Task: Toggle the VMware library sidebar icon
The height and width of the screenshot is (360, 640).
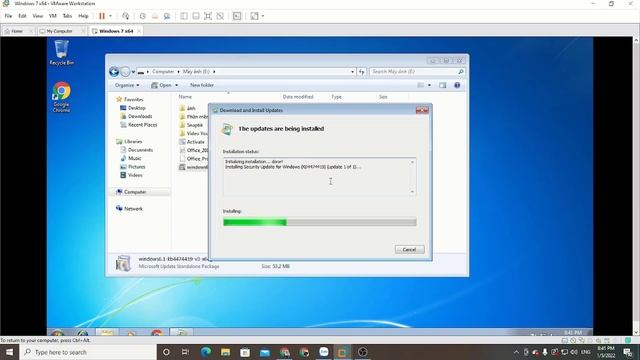Action: coord(184,16)
